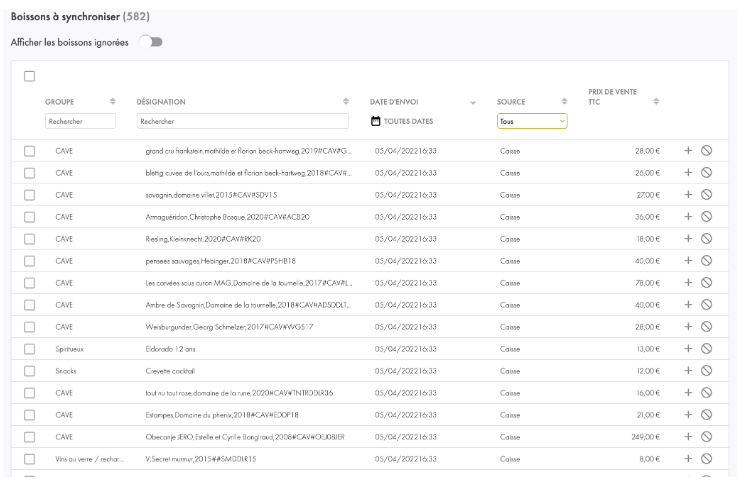Add Les corvées sous curon MAG drink
Image resolution: width=737 pixels, height=485 pixels.
pos(688,282)
